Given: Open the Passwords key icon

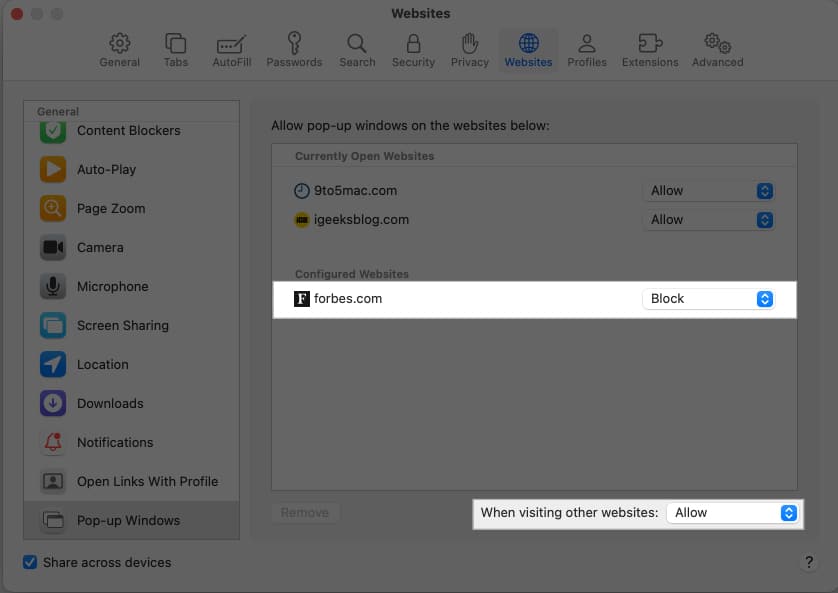Looking at the screenshot, I should pos(294,43).
